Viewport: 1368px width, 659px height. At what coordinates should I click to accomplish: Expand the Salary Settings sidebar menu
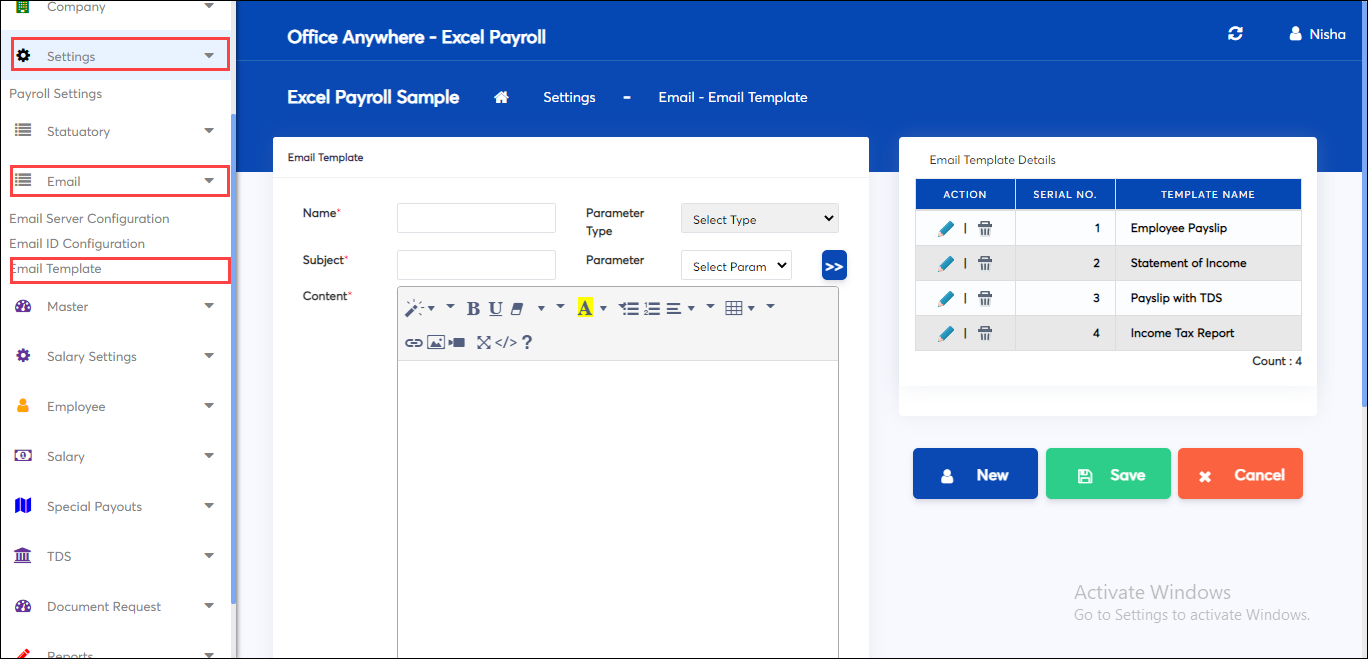pos(115,356)
